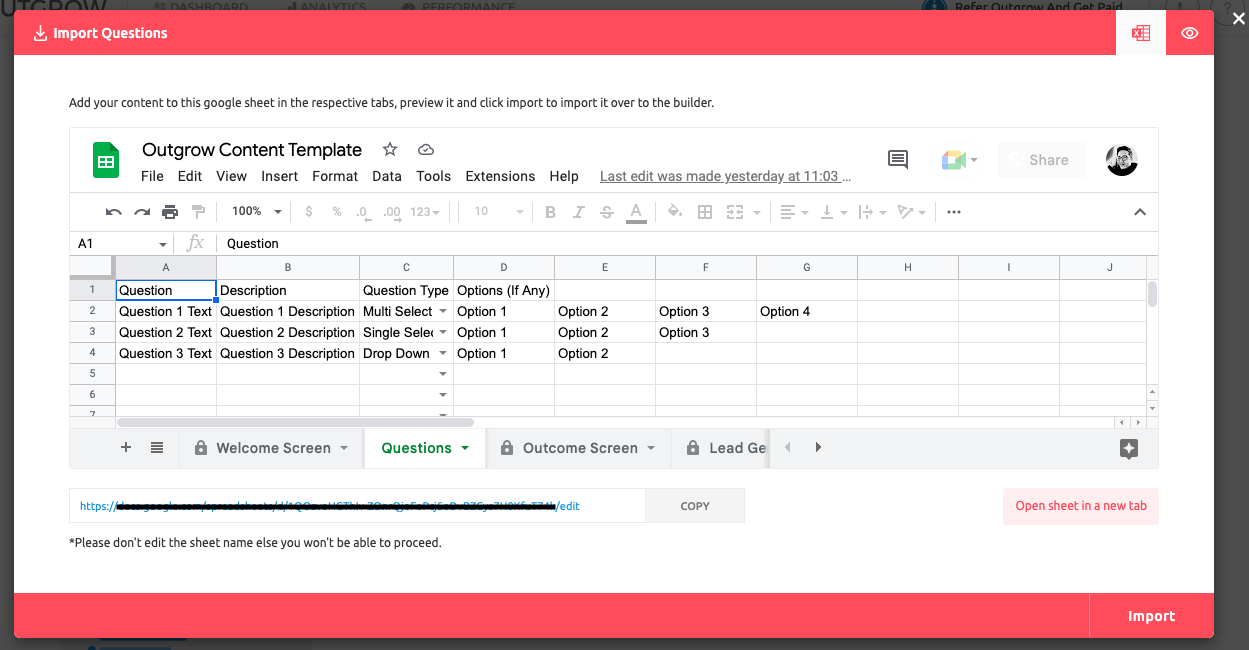This screenshot has height=650, width=1249.
Task: Select column A header
Action: pos(166,267)
